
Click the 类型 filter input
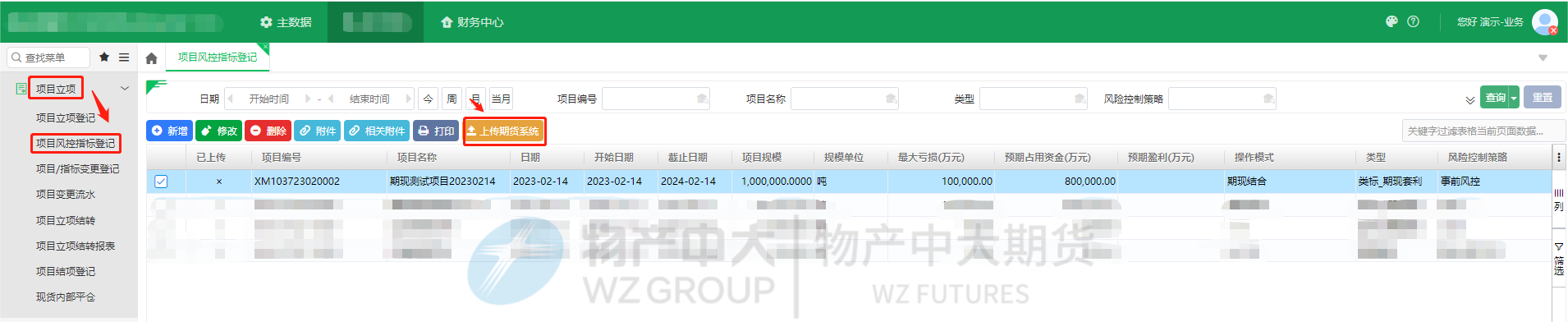coord(1034,99)
